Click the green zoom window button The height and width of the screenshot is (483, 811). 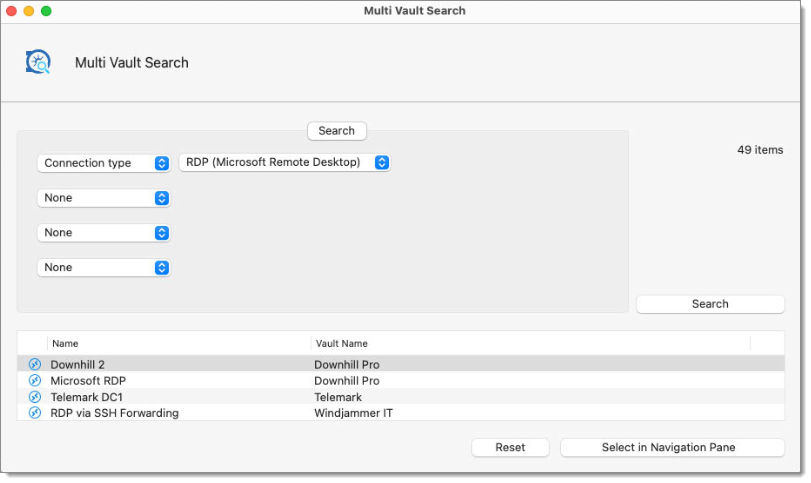(46, 11)
